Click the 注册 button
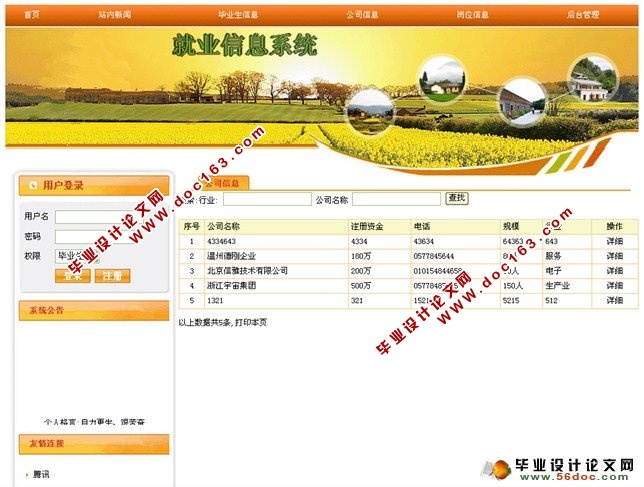 pos(113,276)
